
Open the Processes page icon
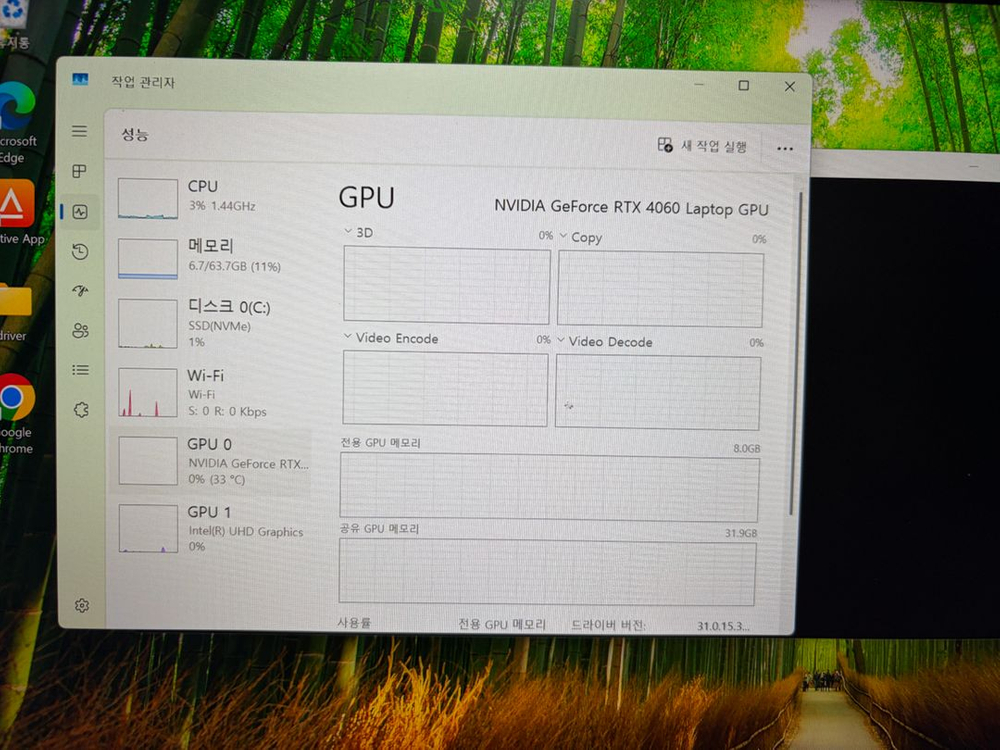pos(81,171)
